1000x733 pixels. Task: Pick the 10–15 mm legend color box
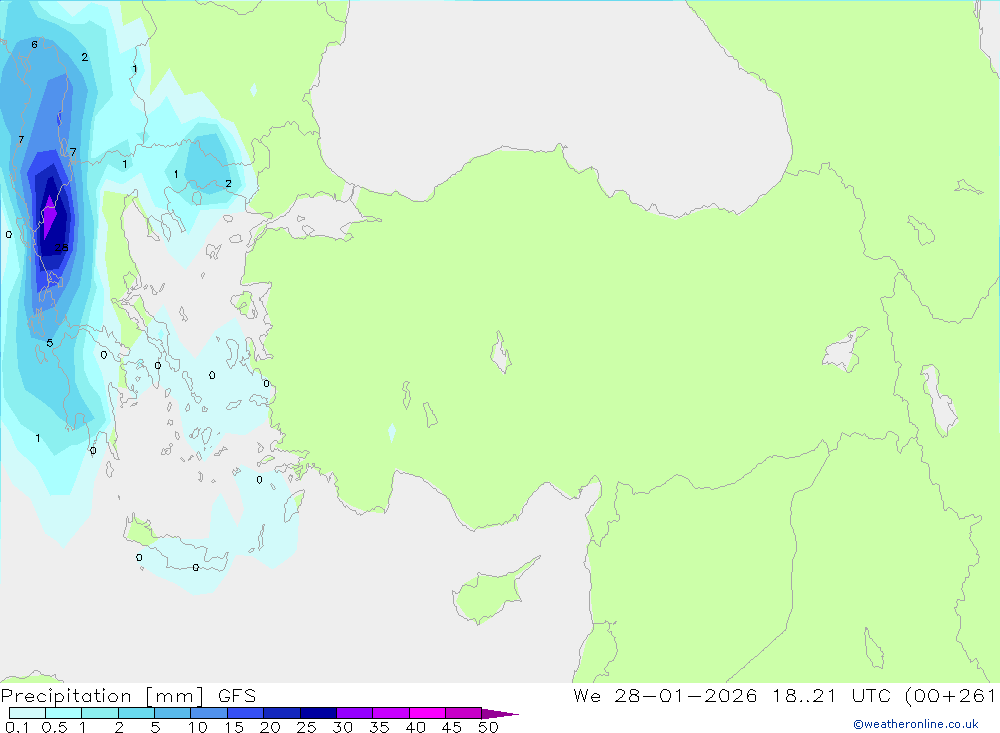click(x=209, y=713)
